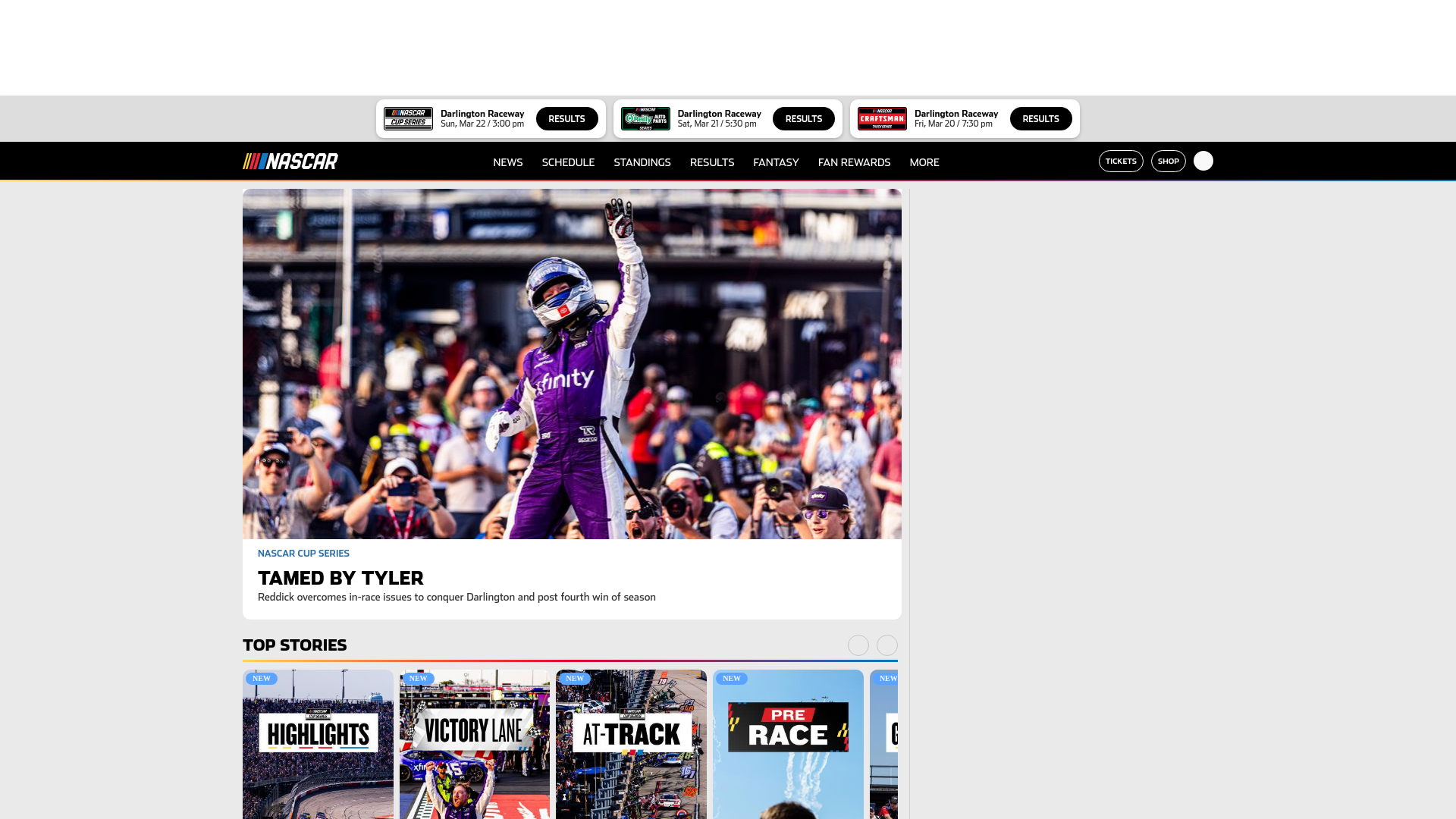Screen dimensions: 1456x819
Task: Open the Victory Lane story card
Action: [475, 744]
